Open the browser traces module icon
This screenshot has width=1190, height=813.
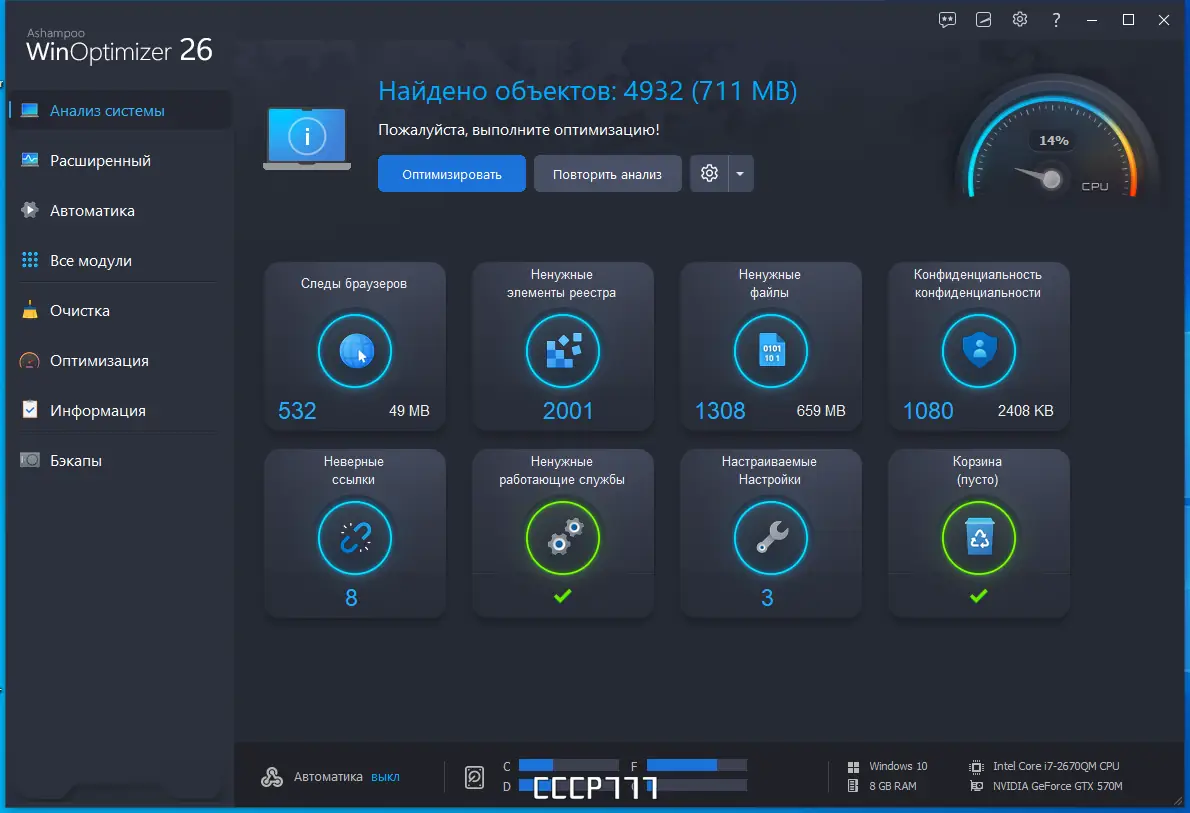[355, 351]
